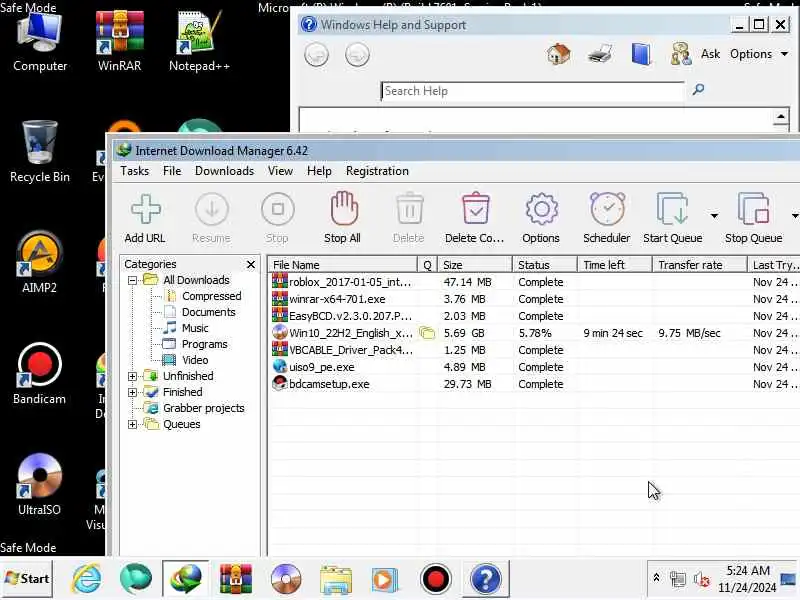This screenshot has height=600, width=800.
Task: Open IDM Options gear icon
Action: coord(541,208)
